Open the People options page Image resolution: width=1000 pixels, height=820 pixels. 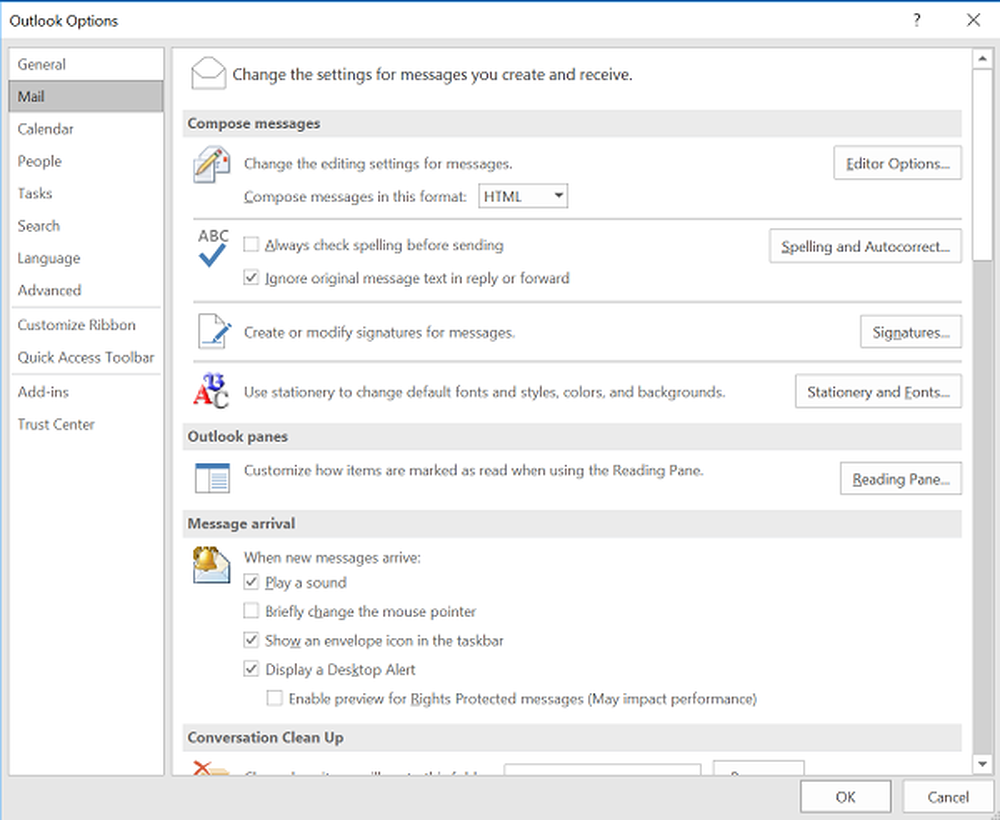click(86, 161)
